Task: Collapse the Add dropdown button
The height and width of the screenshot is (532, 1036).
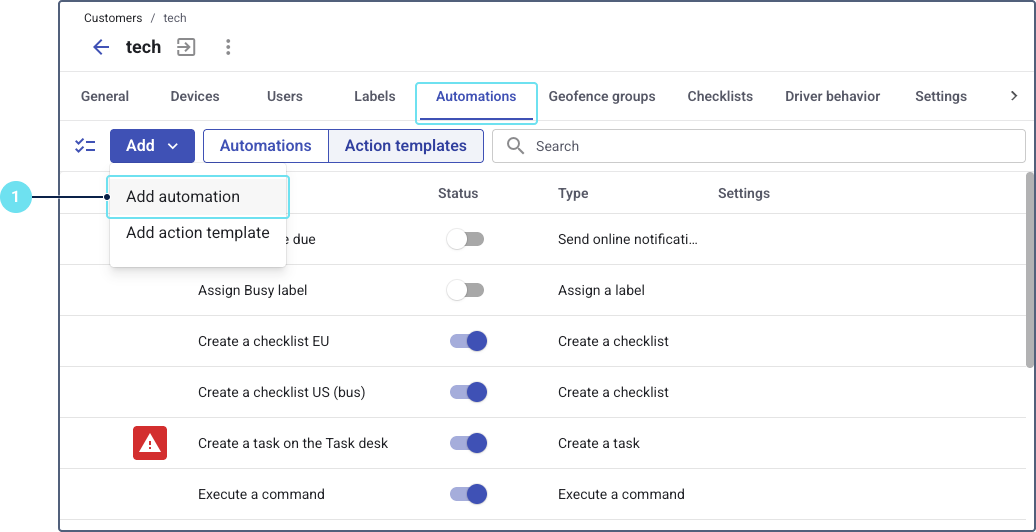Action: point(152,146)
